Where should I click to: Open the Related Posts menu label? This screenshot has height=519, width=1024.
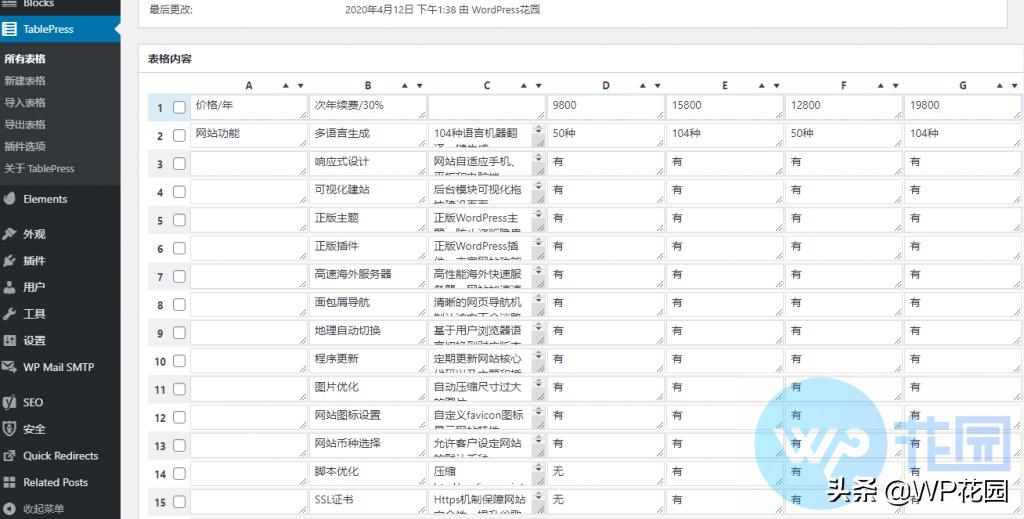(x=56, y=482)
